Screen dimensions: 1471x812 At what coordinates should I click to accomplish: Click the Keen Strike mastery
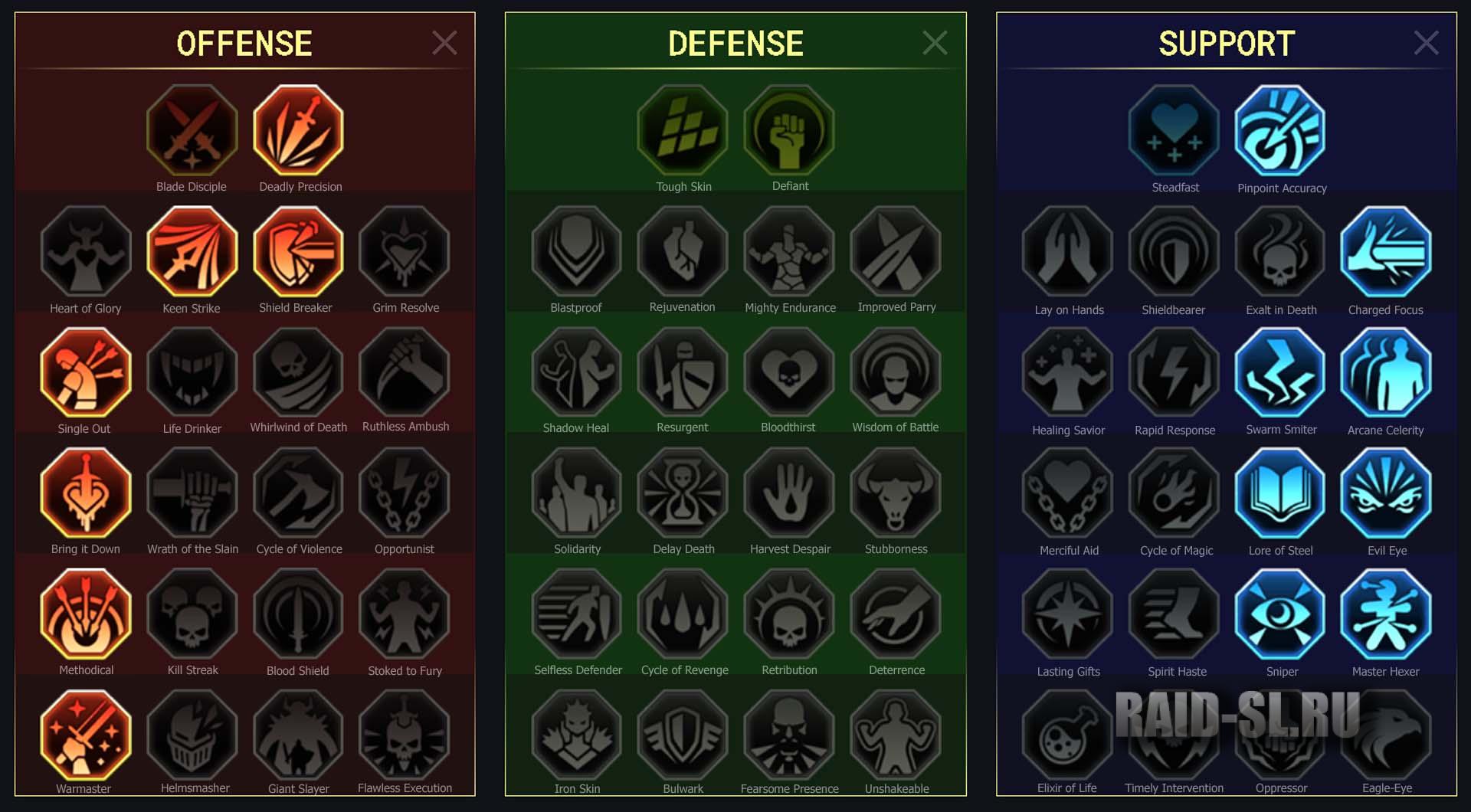point(192,251)
